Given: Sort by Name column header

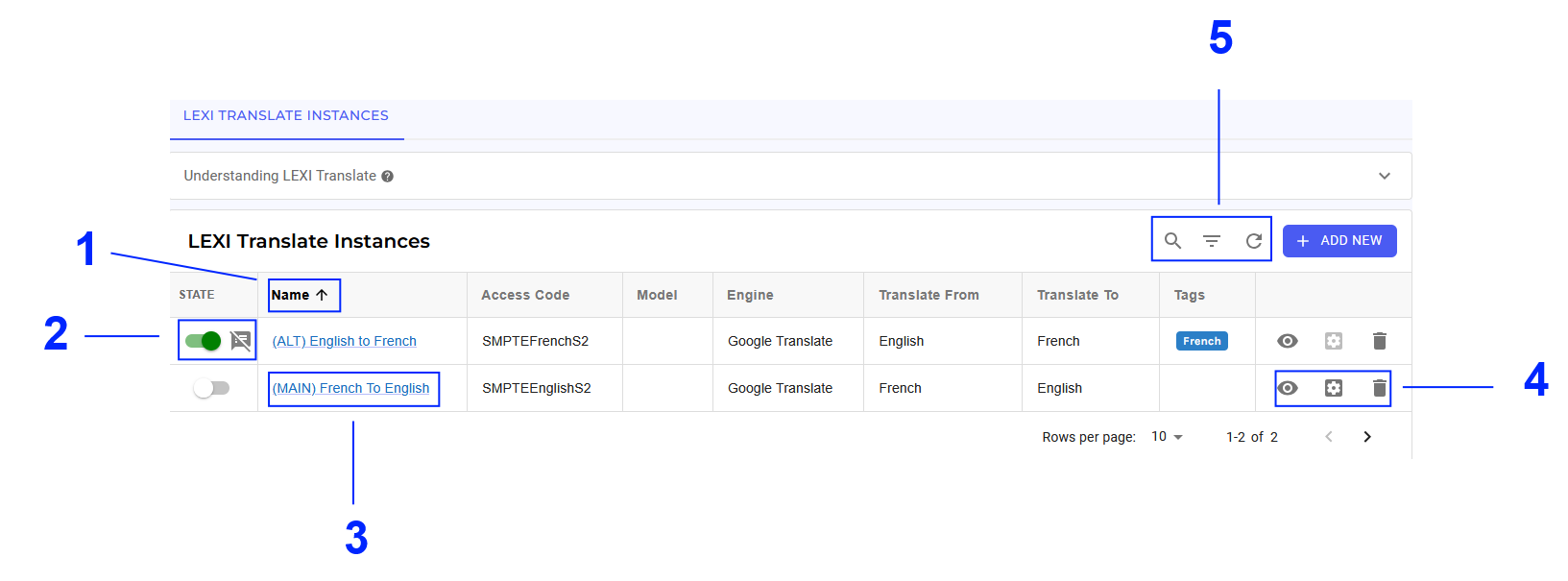Looking at the screenshot, I should 300,295.
